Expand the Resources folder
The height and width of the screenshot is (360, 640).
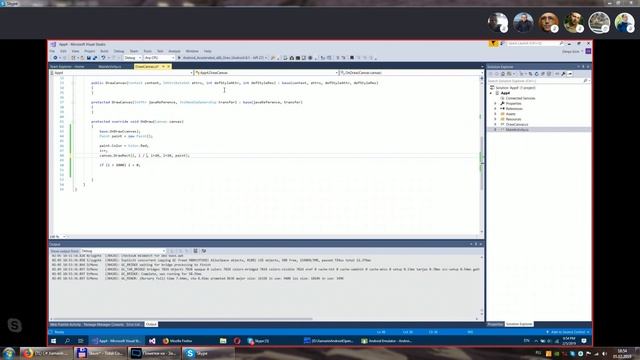click(x=496, y=119)
